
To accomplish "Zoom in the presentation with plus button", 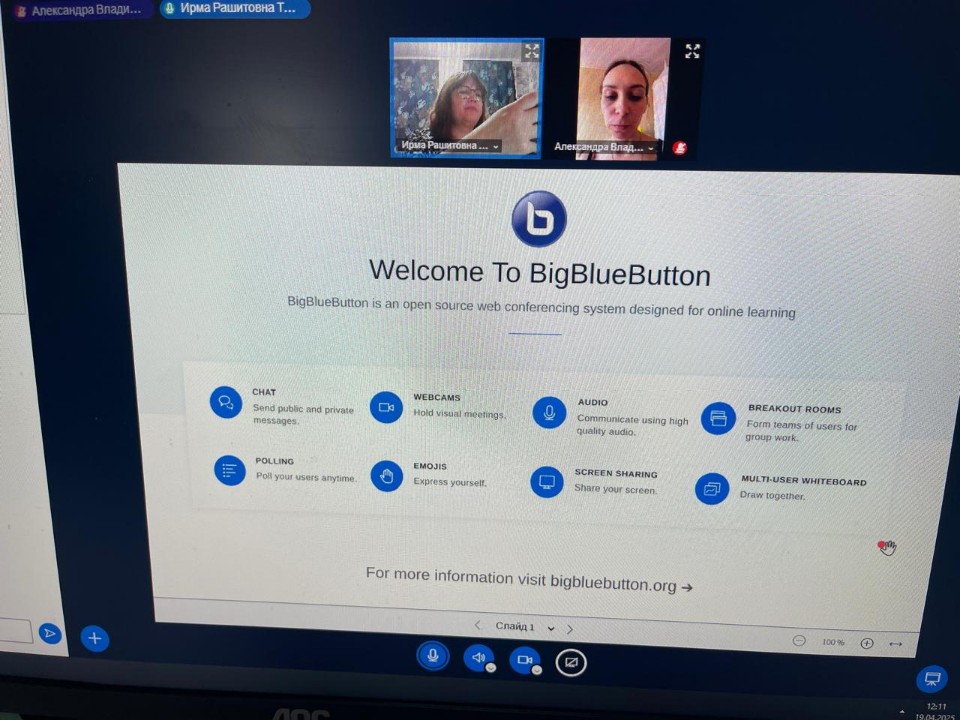I will (867, 643).
